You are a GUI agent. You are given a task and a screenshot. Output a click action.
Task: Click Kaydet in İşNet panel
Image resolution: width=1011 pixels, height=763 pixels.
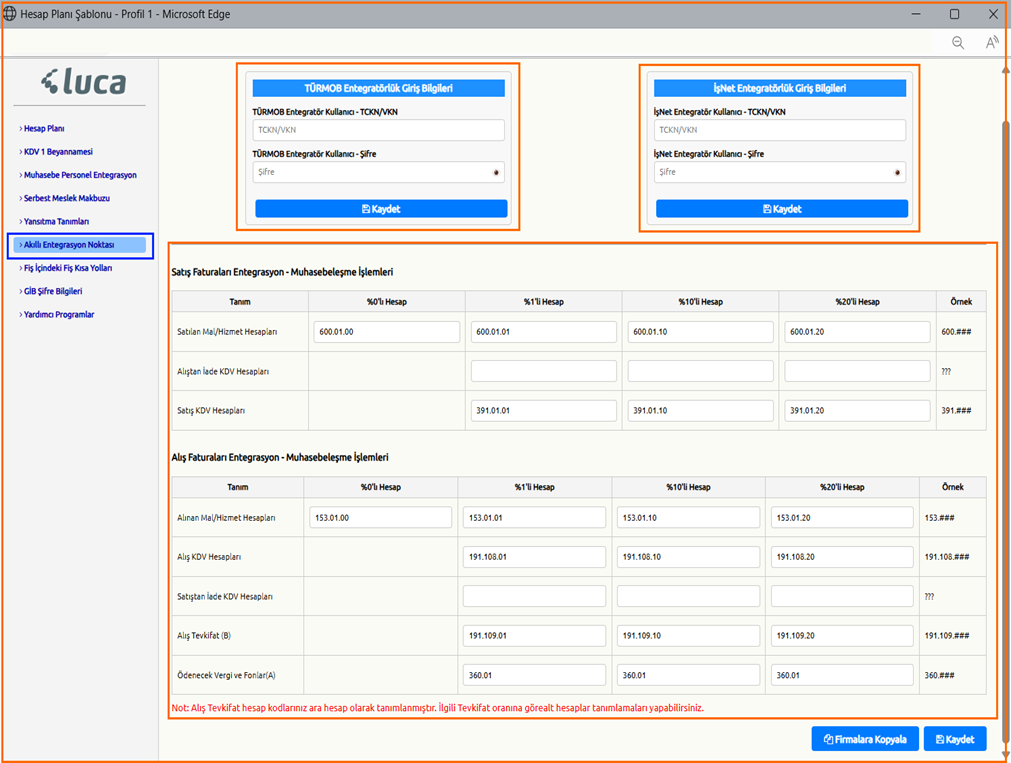[x=782, y=208]
